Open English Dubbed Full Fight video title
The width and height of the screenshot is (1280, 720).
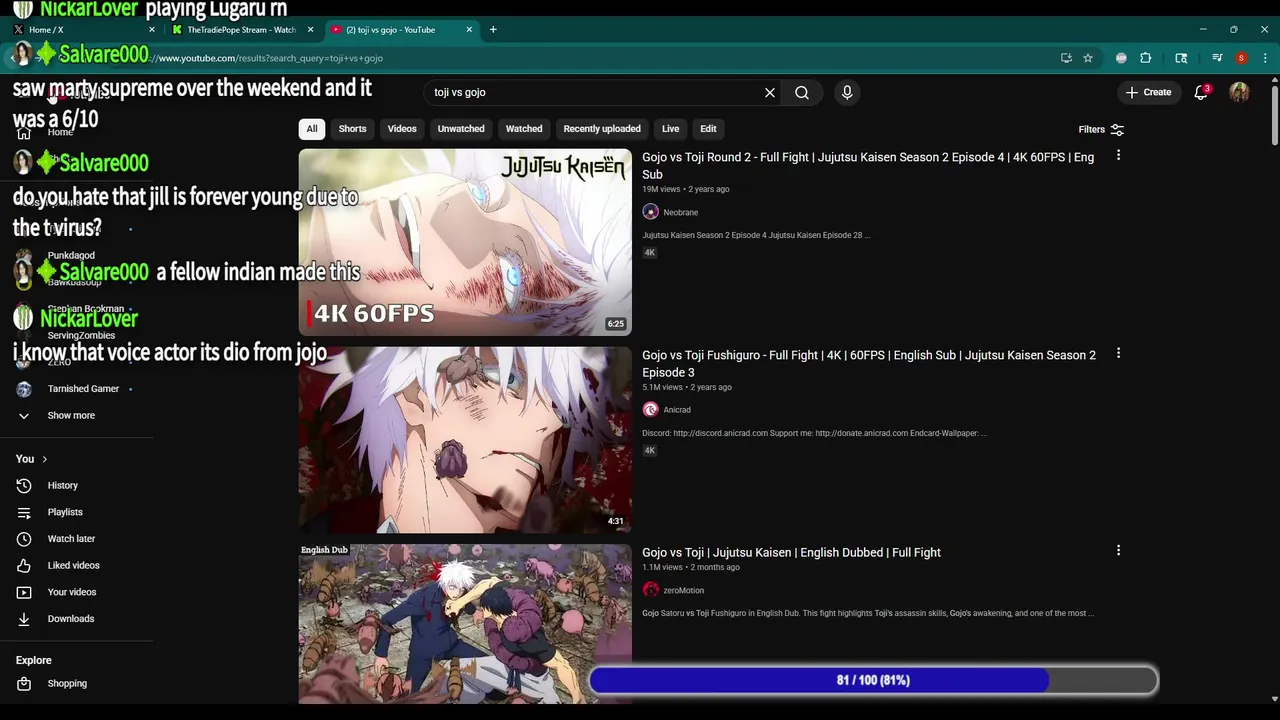click(x=791, y=552)
